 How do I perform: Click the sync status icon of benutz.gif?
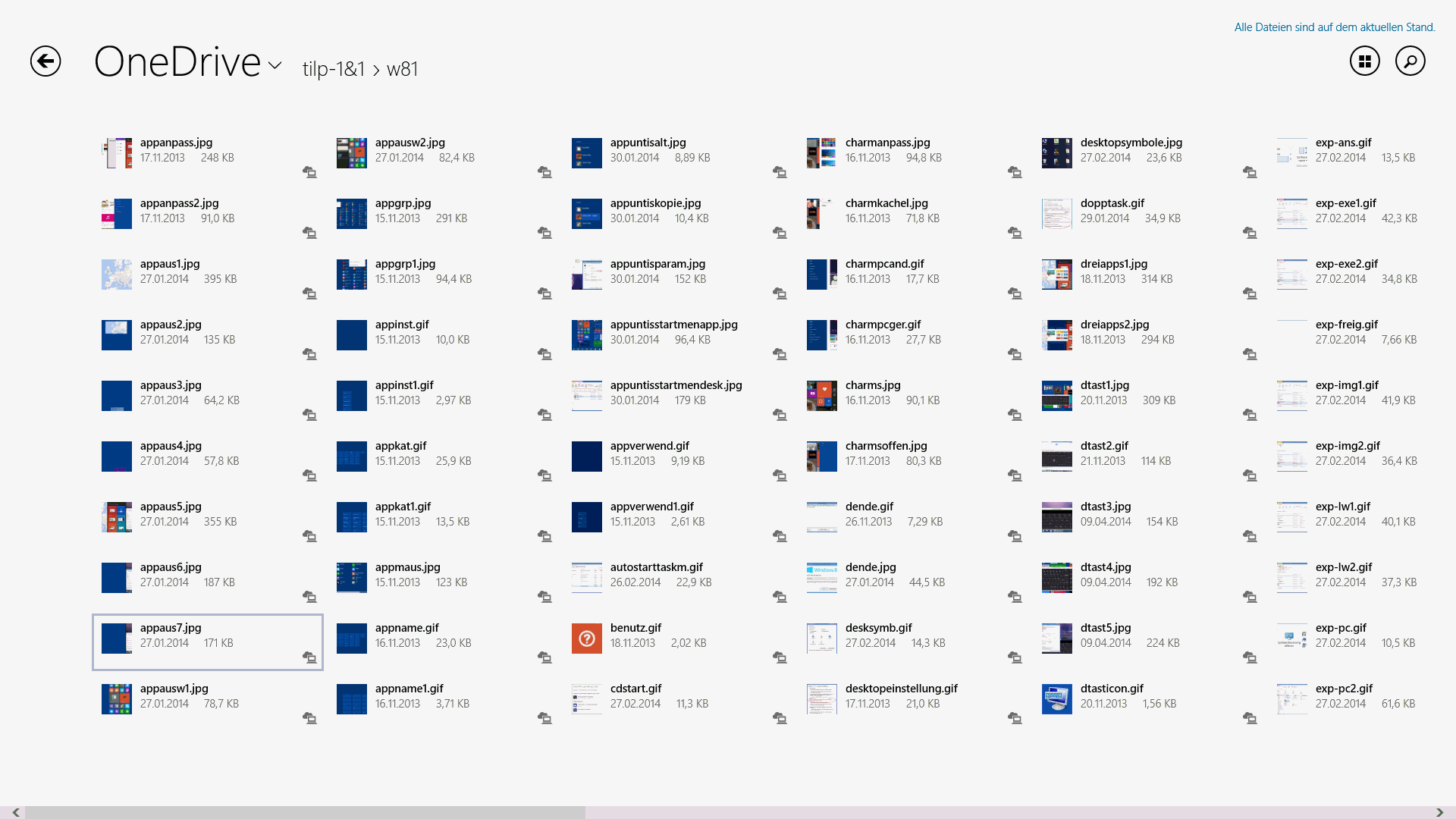click(x=780, y=657)
